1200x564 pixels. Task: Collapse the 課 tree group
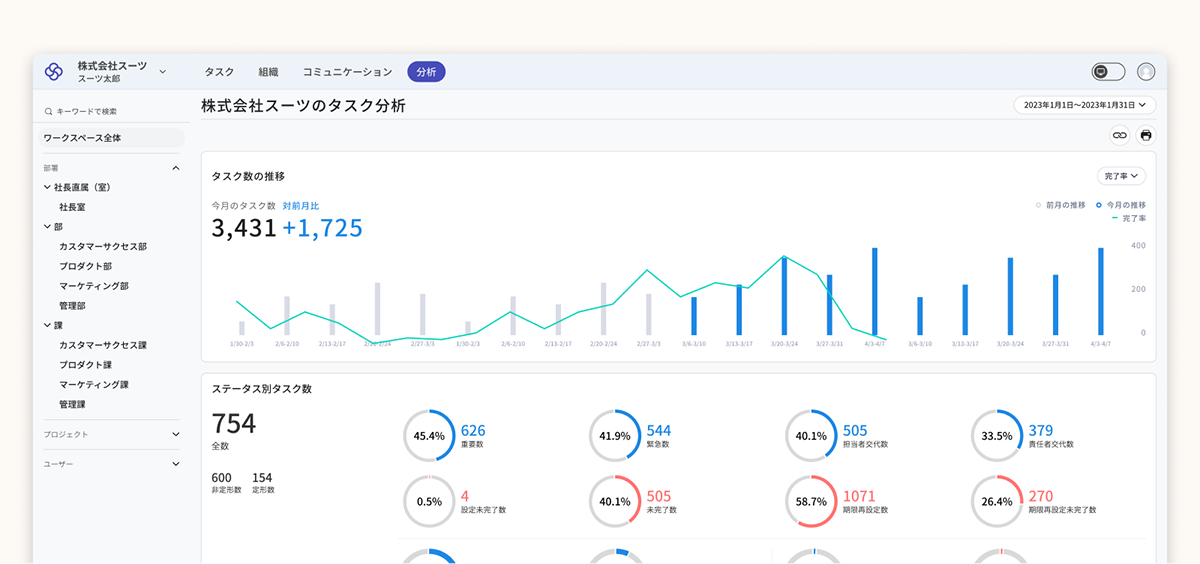(x=47, y=325)
